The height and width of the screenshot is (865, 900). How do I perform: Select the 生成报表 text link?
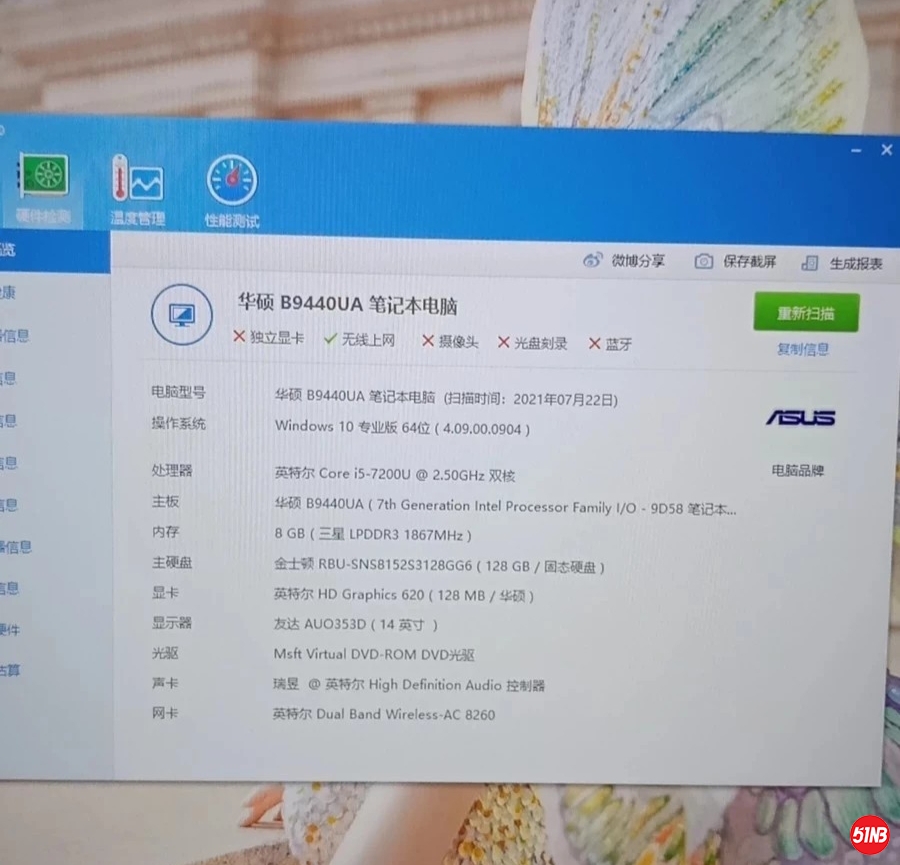pos(856,263)
